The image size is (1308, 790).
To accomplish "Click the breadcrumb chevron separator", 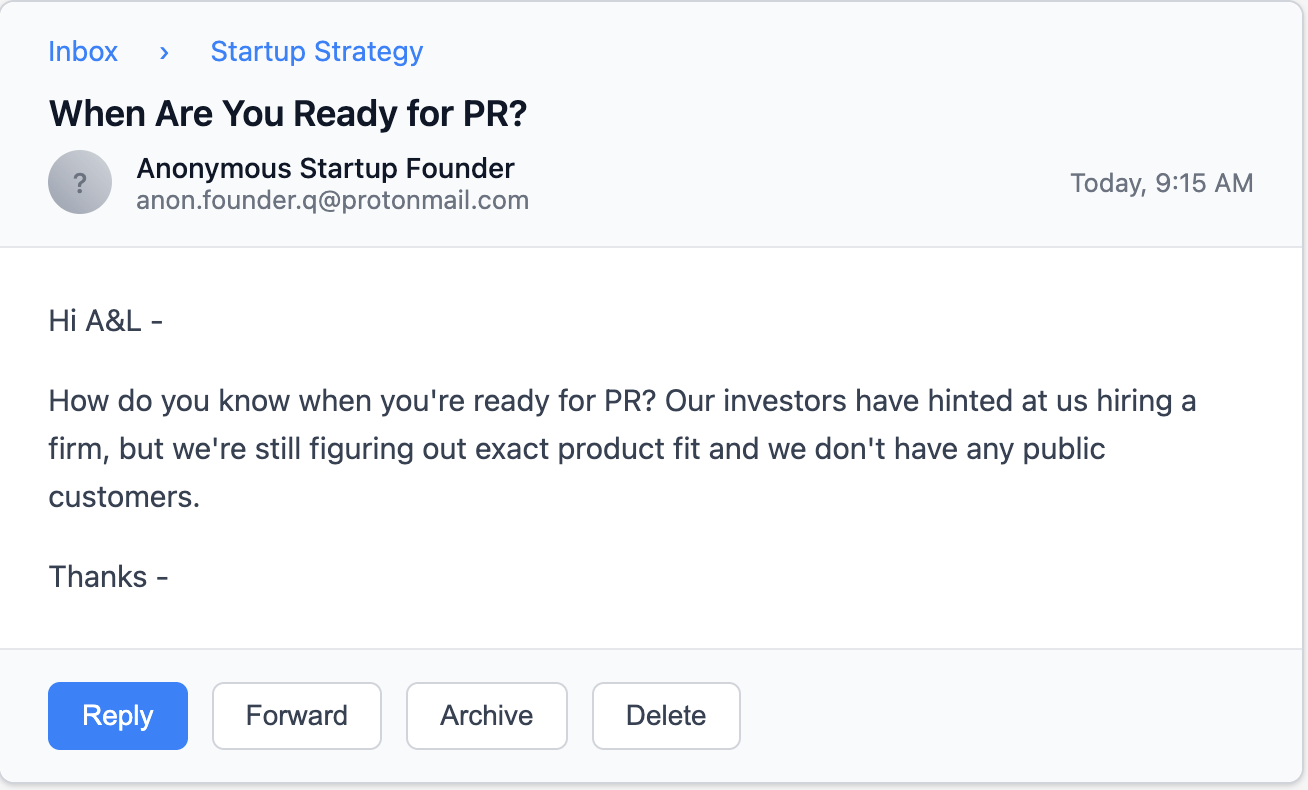I will coord(164,52).
